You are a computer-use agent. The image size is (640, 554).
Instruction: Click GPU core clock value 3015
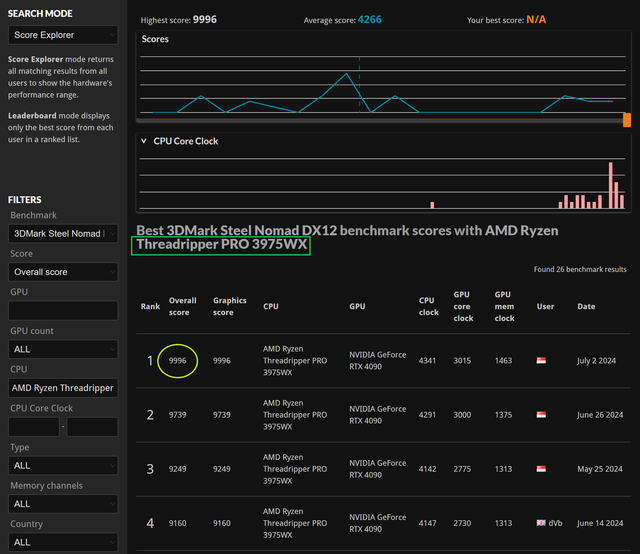462,360
